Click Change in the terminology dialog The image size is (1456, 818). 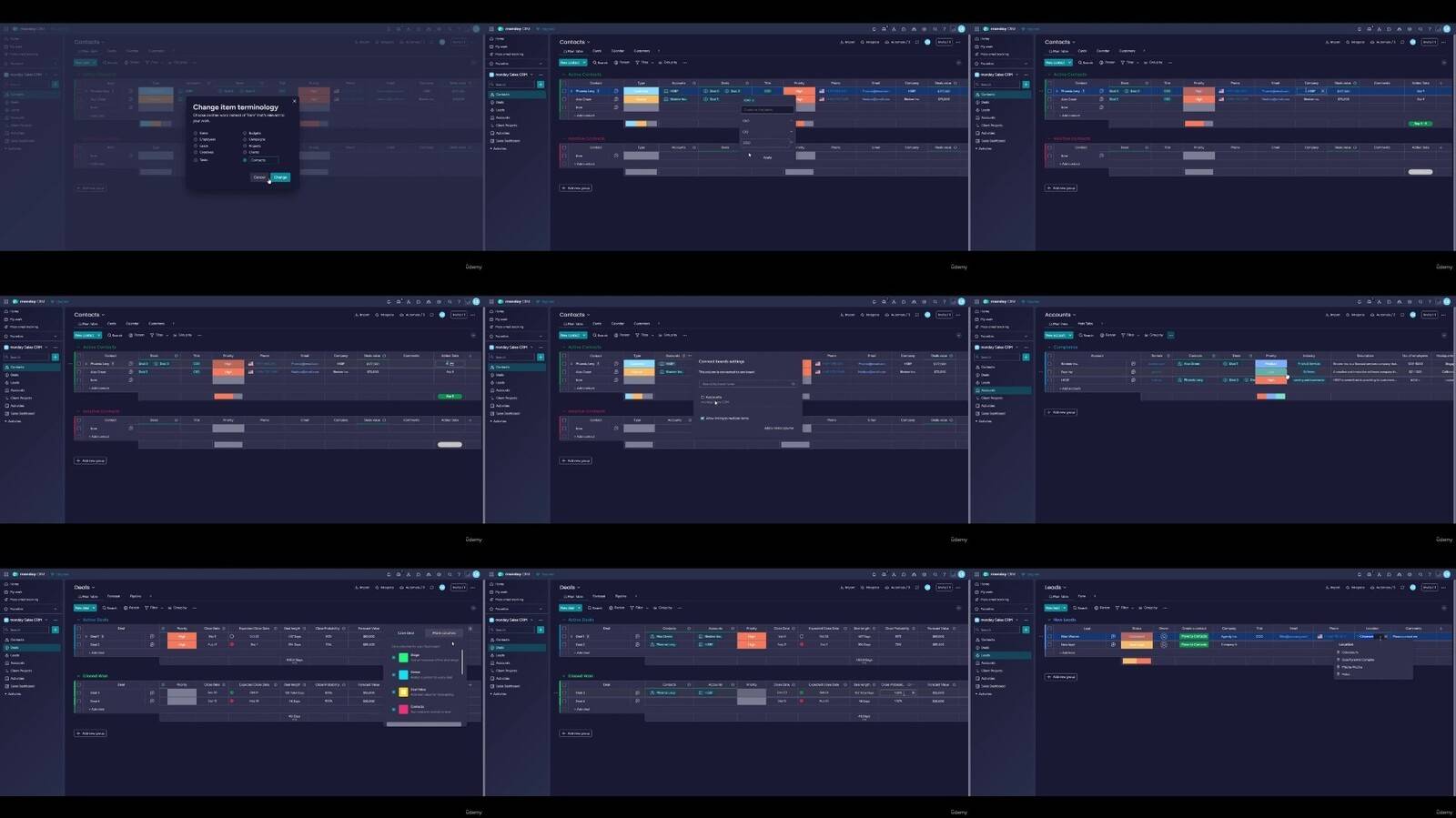click(280, 177)
